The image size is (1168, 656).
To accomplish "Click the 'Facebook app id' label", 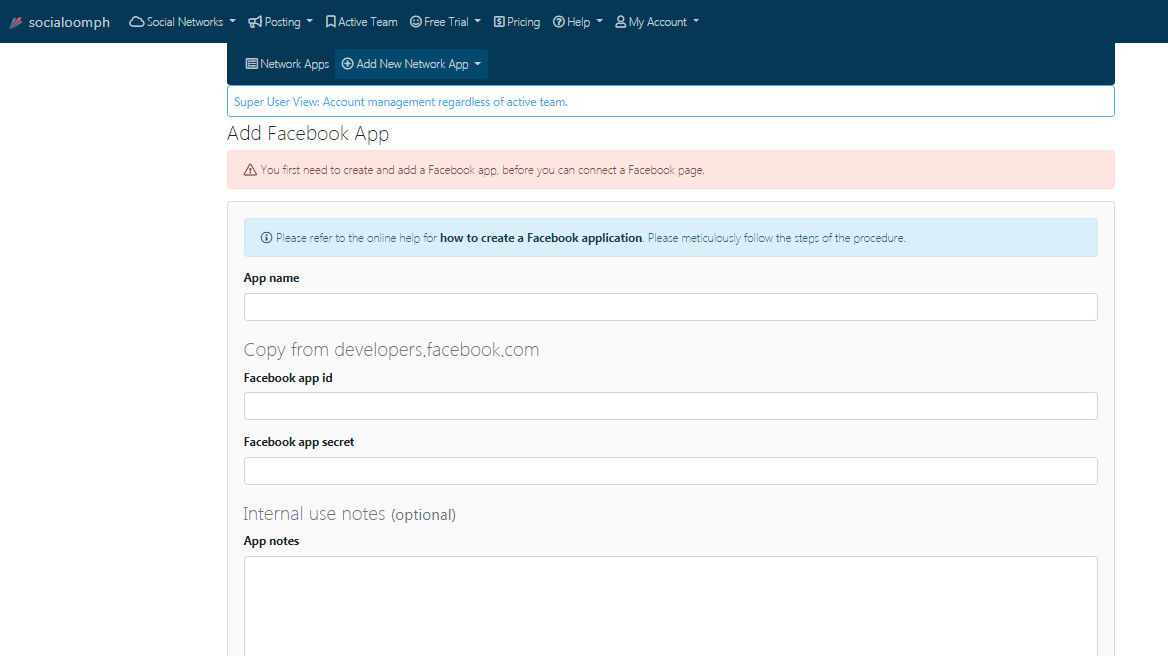I will coord(288,378).
